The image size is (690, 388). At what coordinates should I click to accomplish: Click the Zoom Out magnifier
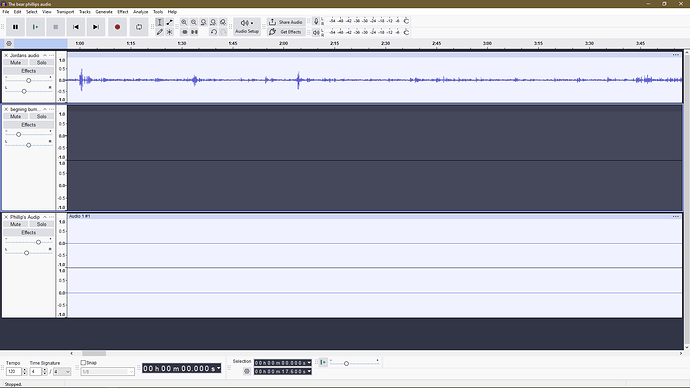194,22
